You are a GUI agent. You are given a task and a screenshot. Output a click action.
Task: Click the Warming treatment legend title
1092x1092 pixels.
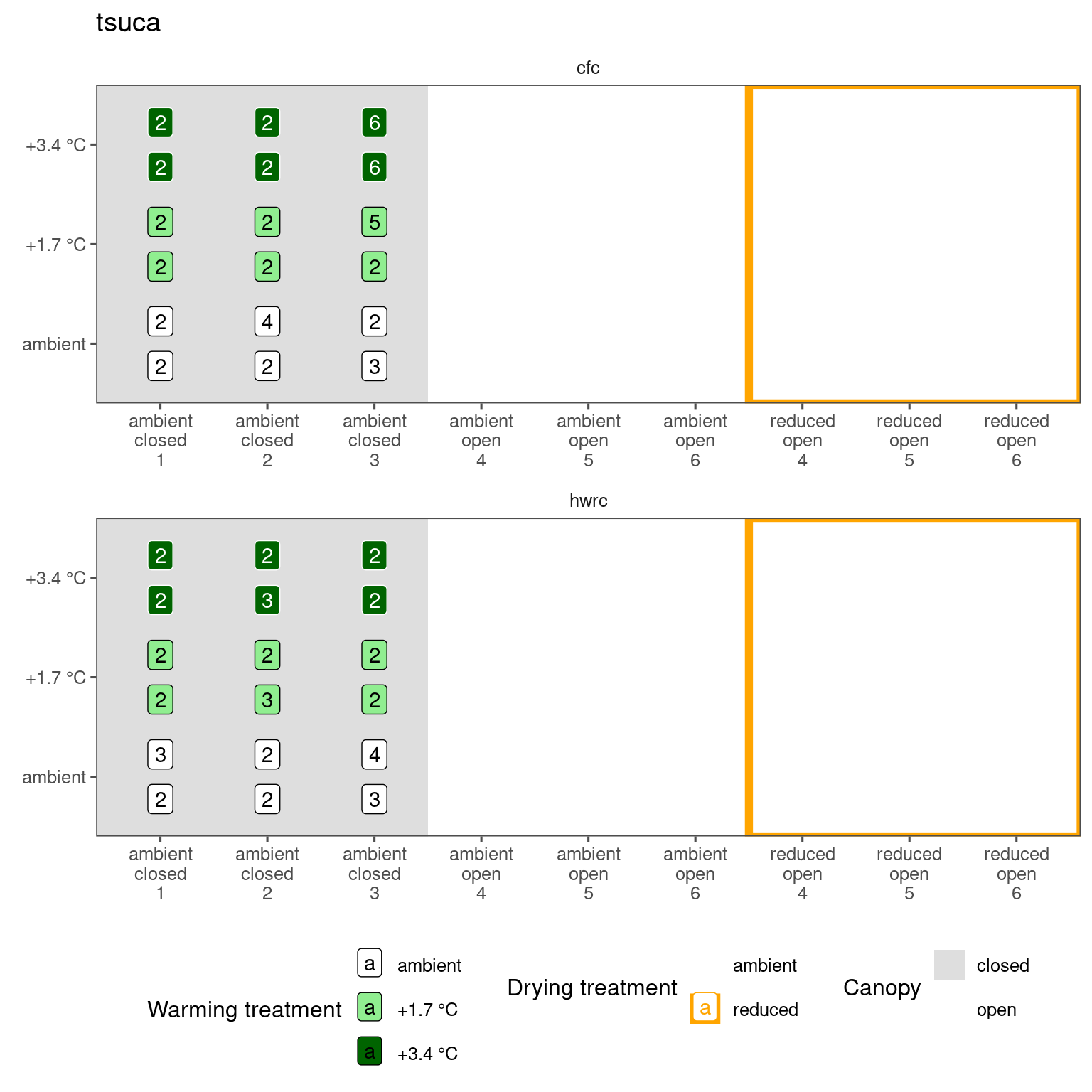(245, 1010)
